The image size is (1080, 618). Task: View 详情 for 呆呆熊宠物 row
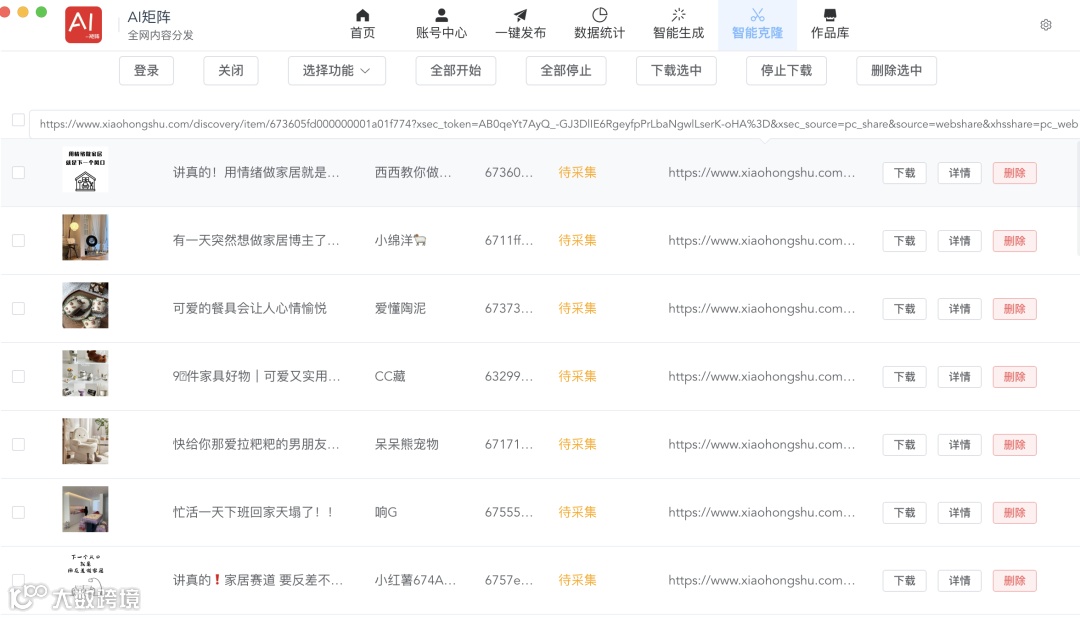coord(959,445)
